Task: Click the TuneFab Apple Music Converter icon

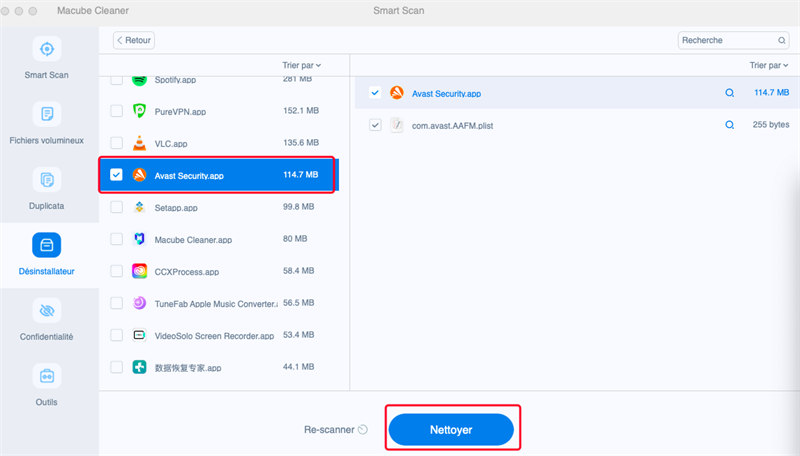Action: (x=139, y=303)
